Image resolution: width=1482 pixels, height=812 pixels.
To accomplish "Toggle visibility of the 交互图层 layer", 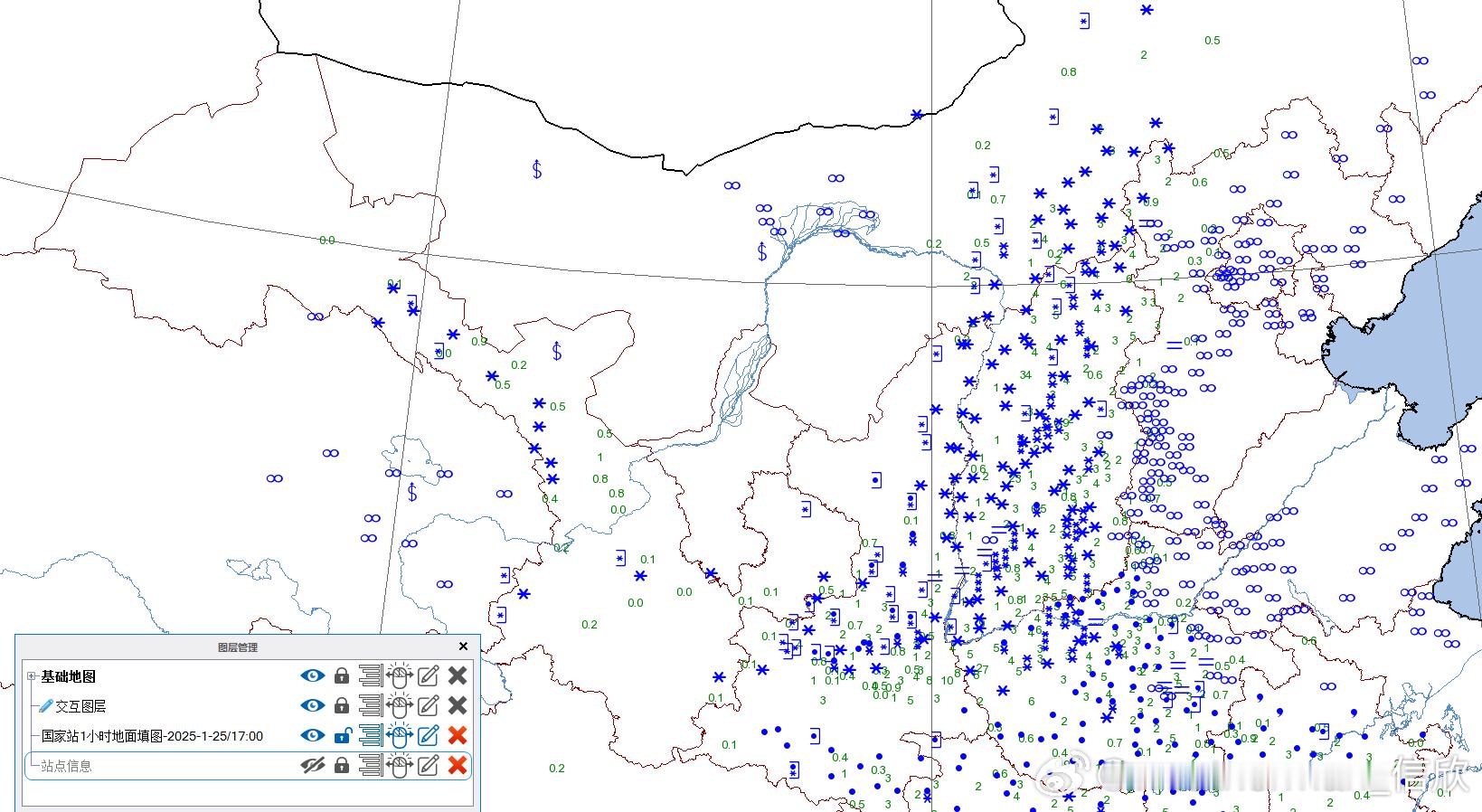I will (313, 705).
